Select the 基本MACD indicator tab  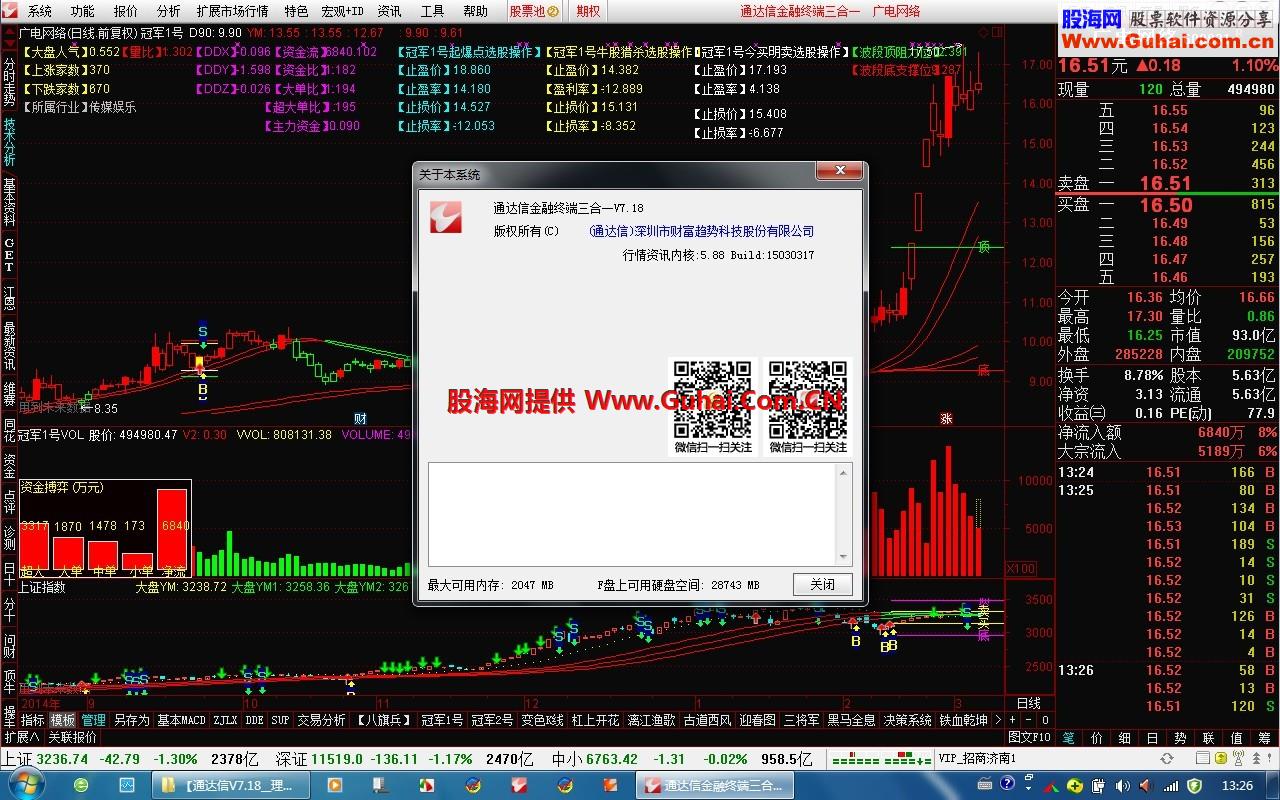(x=181, y=720)
